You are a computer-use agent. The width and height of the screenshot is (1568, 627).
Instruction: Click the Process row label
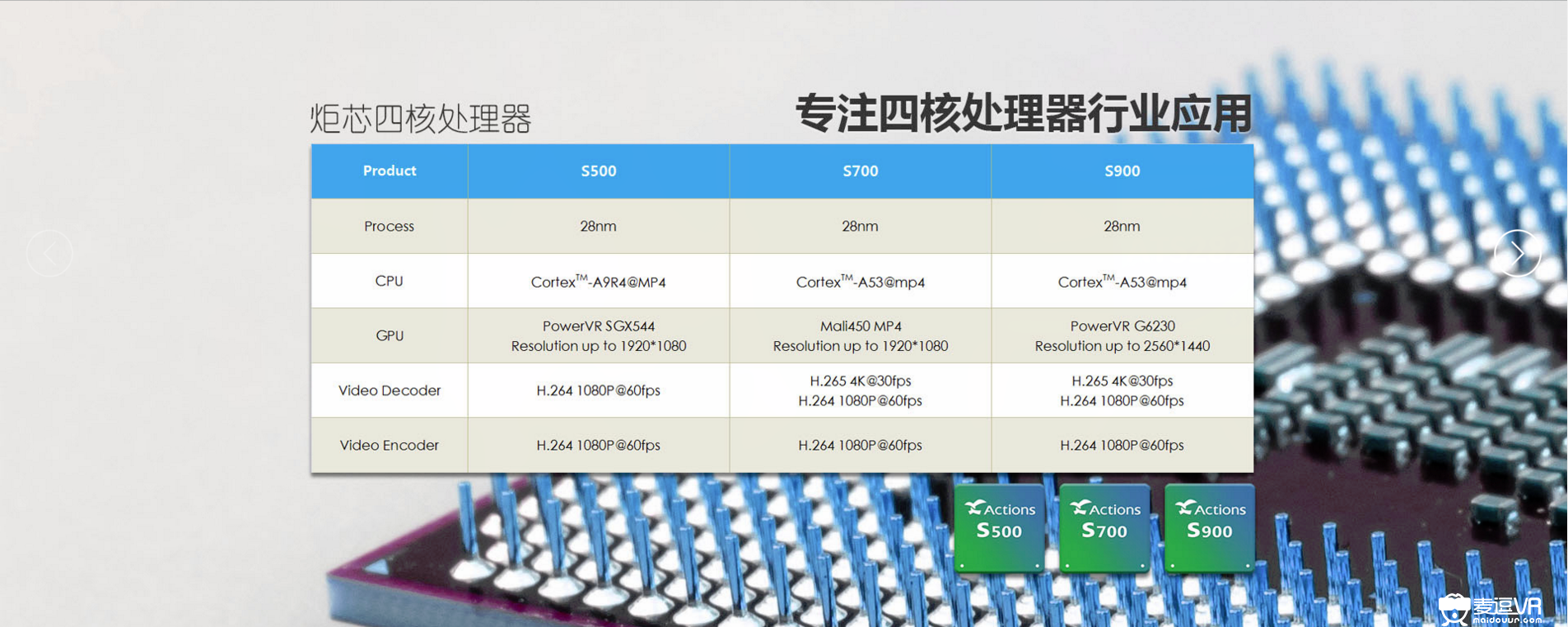coord(390,226)
